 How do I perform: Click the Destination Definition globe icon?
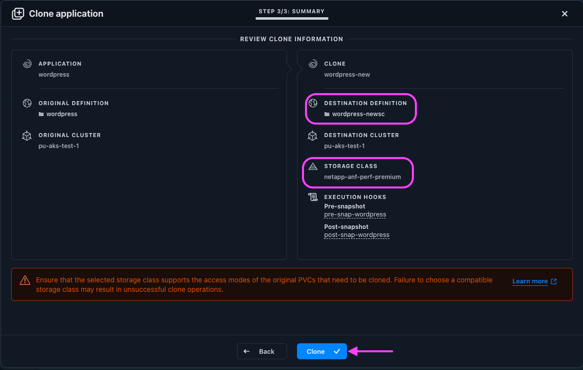pyautogui.click(x=313, y=103)
